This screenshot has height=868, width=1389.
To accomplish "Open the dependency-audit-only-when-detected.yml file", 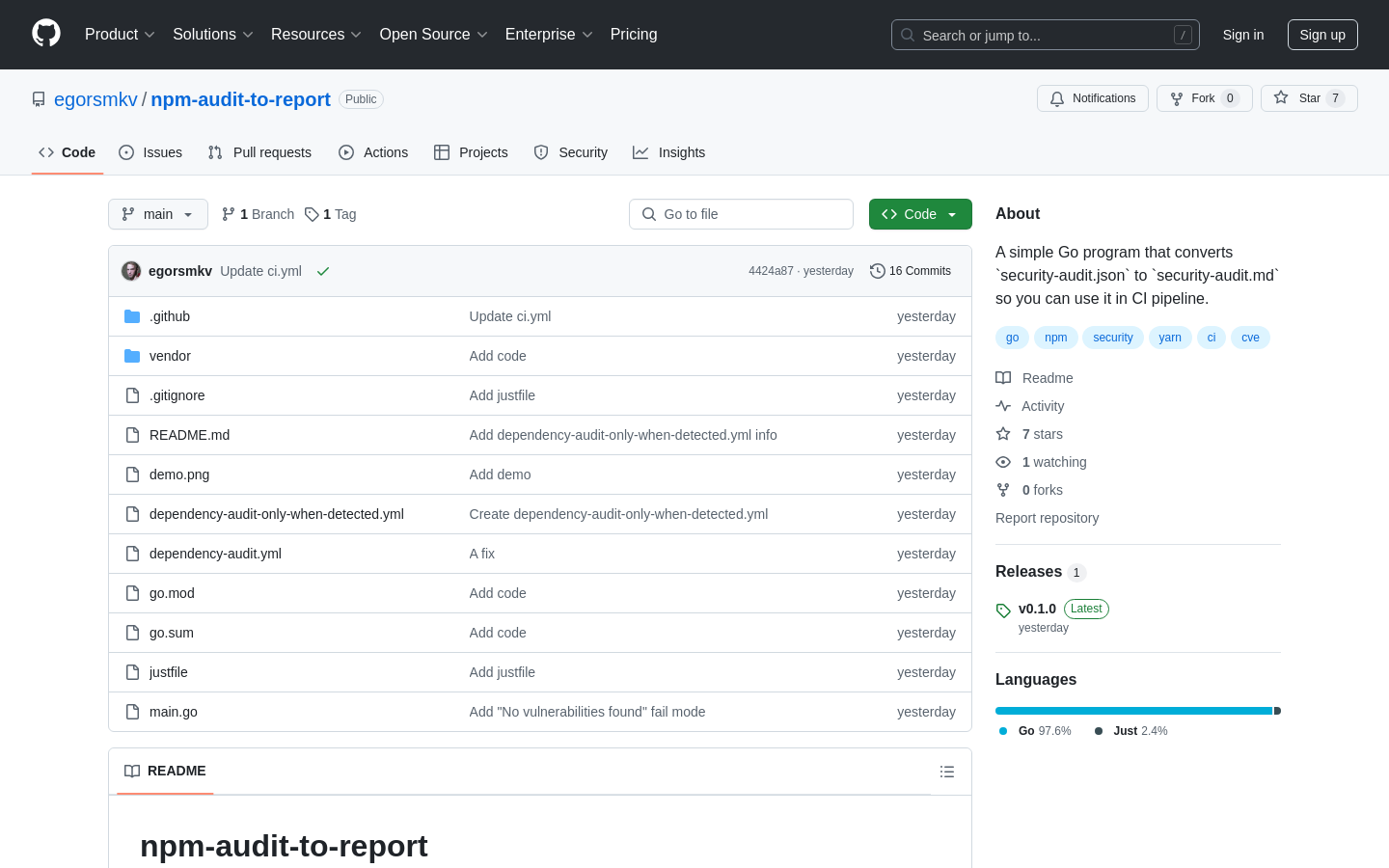I will [x=277, y=514].
